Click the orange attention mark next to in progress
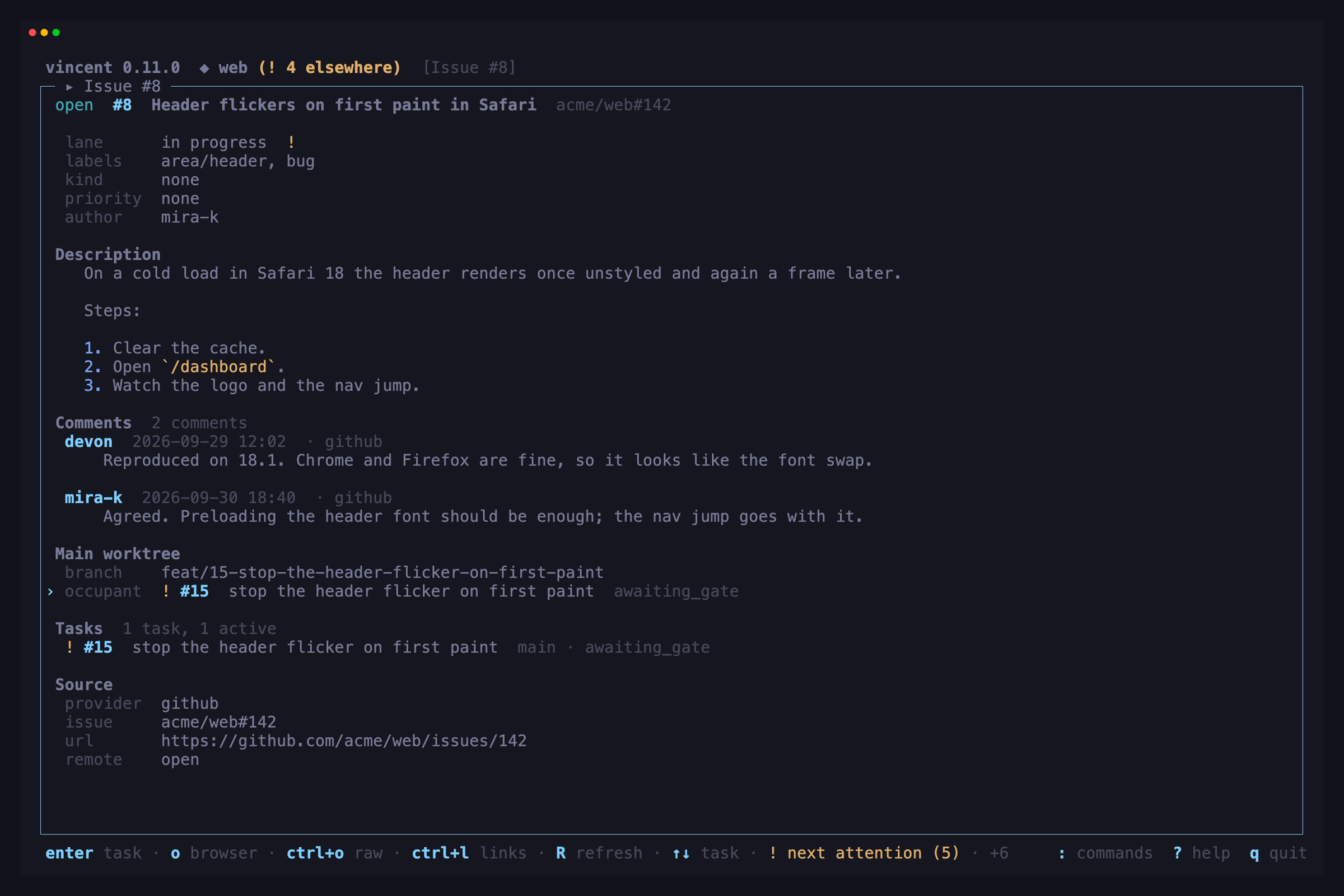 point(291,142)
